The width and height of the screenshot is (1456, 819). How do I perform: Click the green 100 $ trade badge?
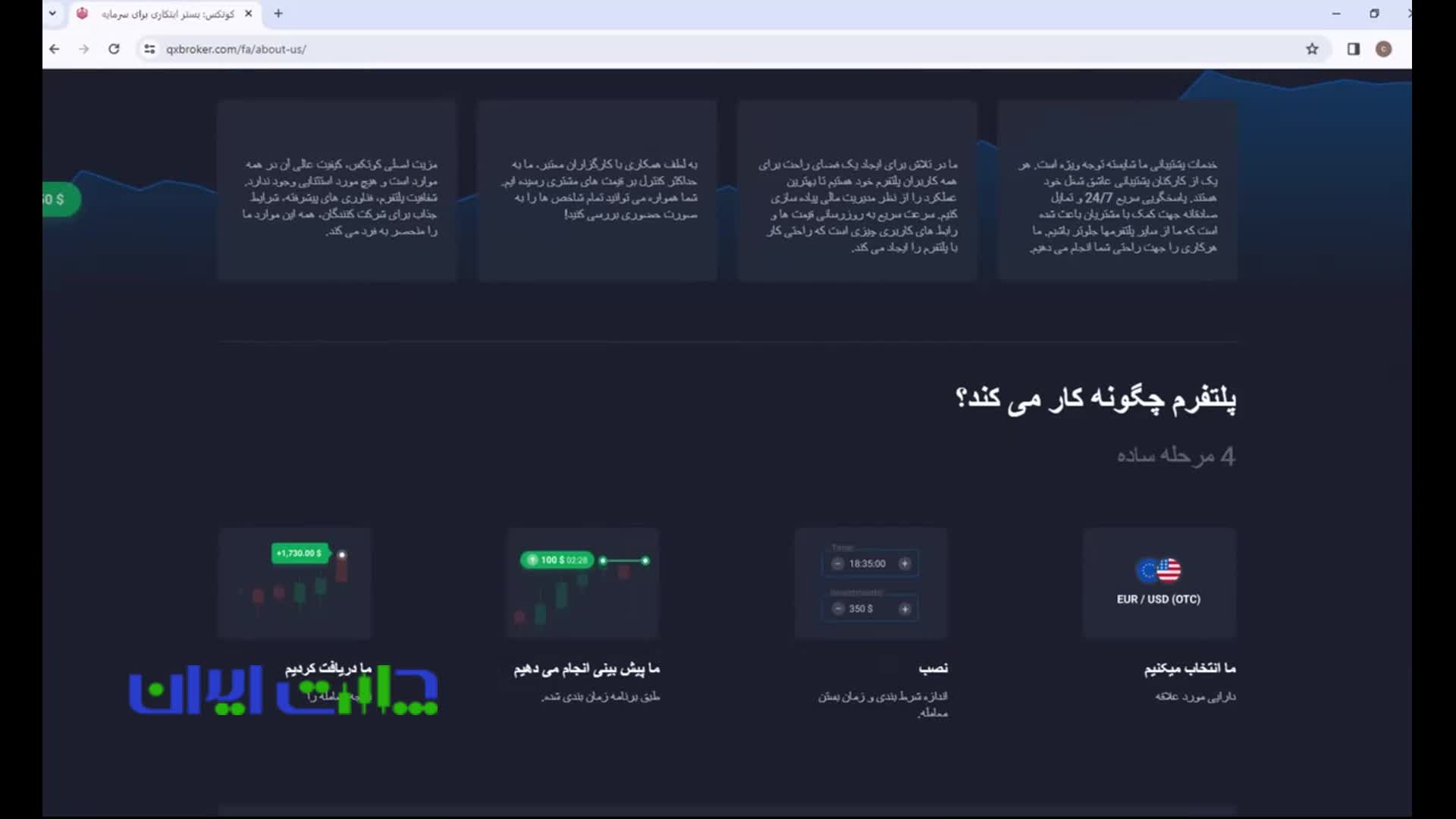pyautogui.click(x=557, y=560)
